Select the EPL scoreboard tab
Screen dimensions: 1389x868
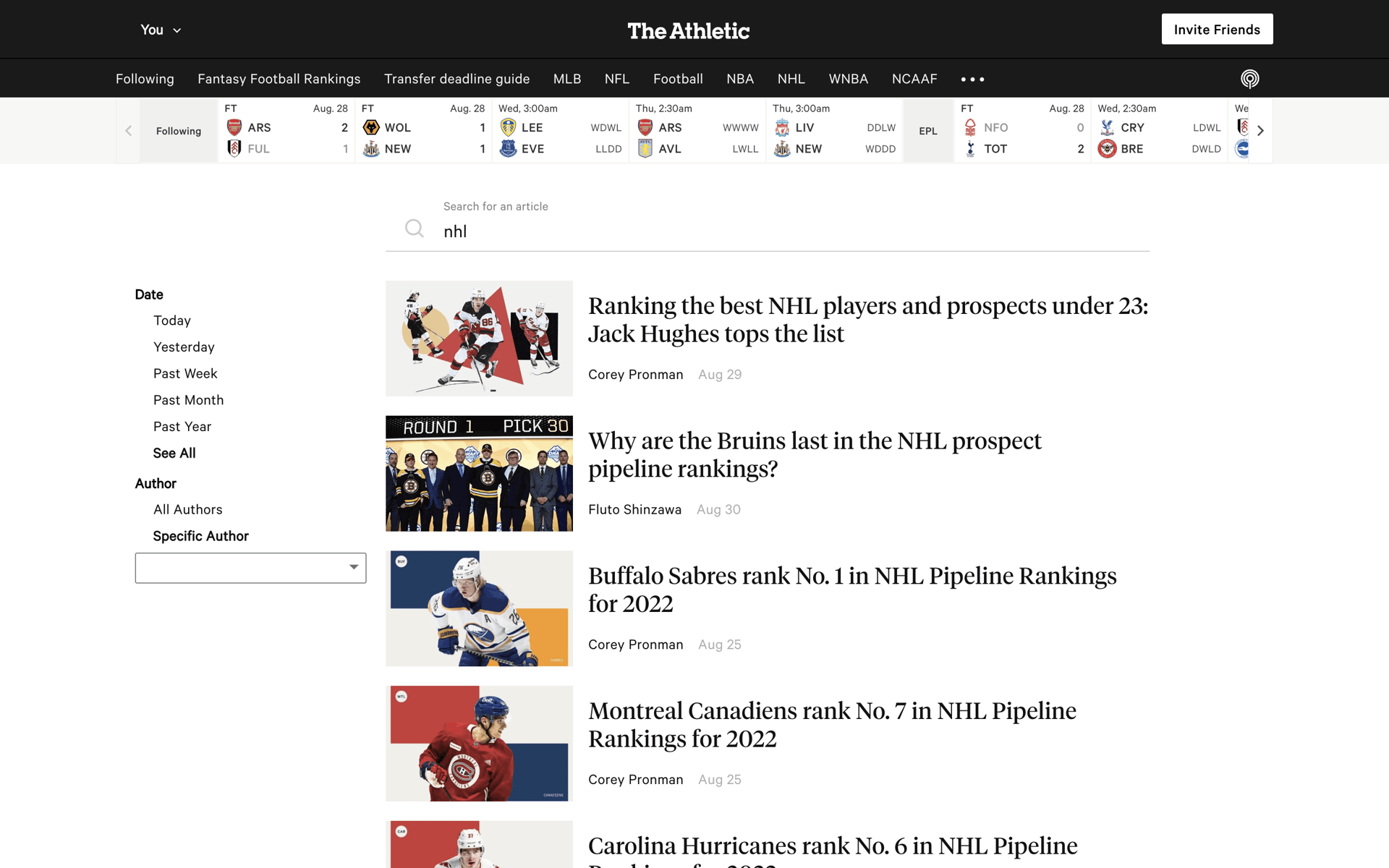[928, 131]
